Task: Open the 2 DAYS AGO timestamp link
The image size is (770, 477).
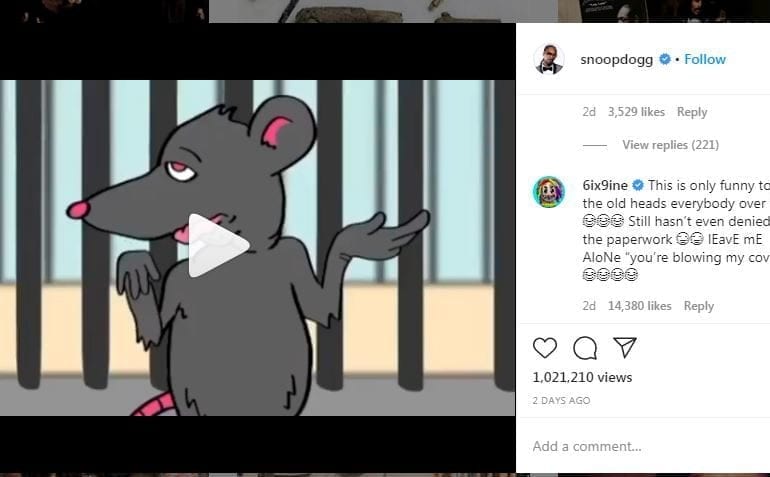Action: click(x=561, y=400)
